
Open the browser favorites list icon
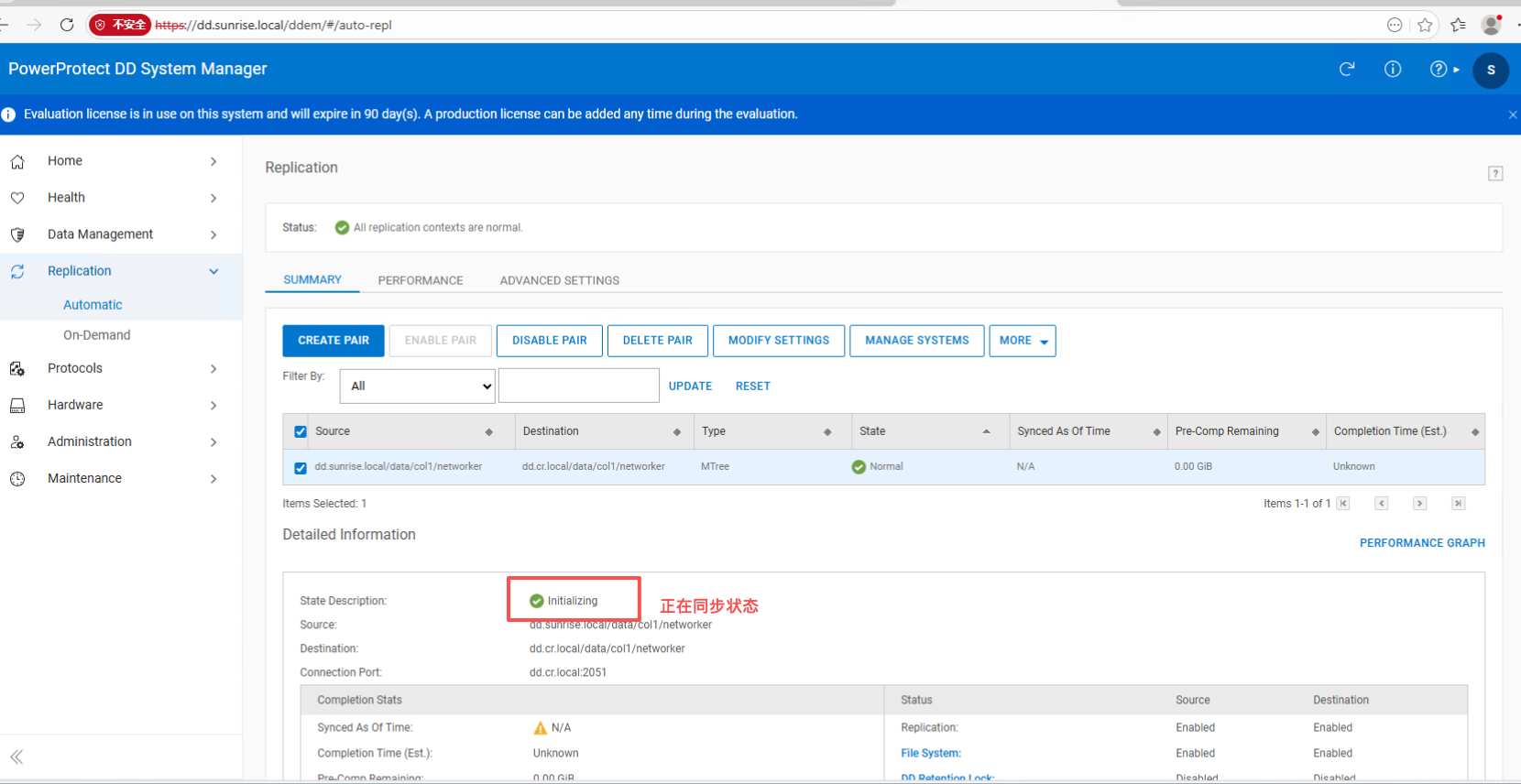tap(1458, 25)
